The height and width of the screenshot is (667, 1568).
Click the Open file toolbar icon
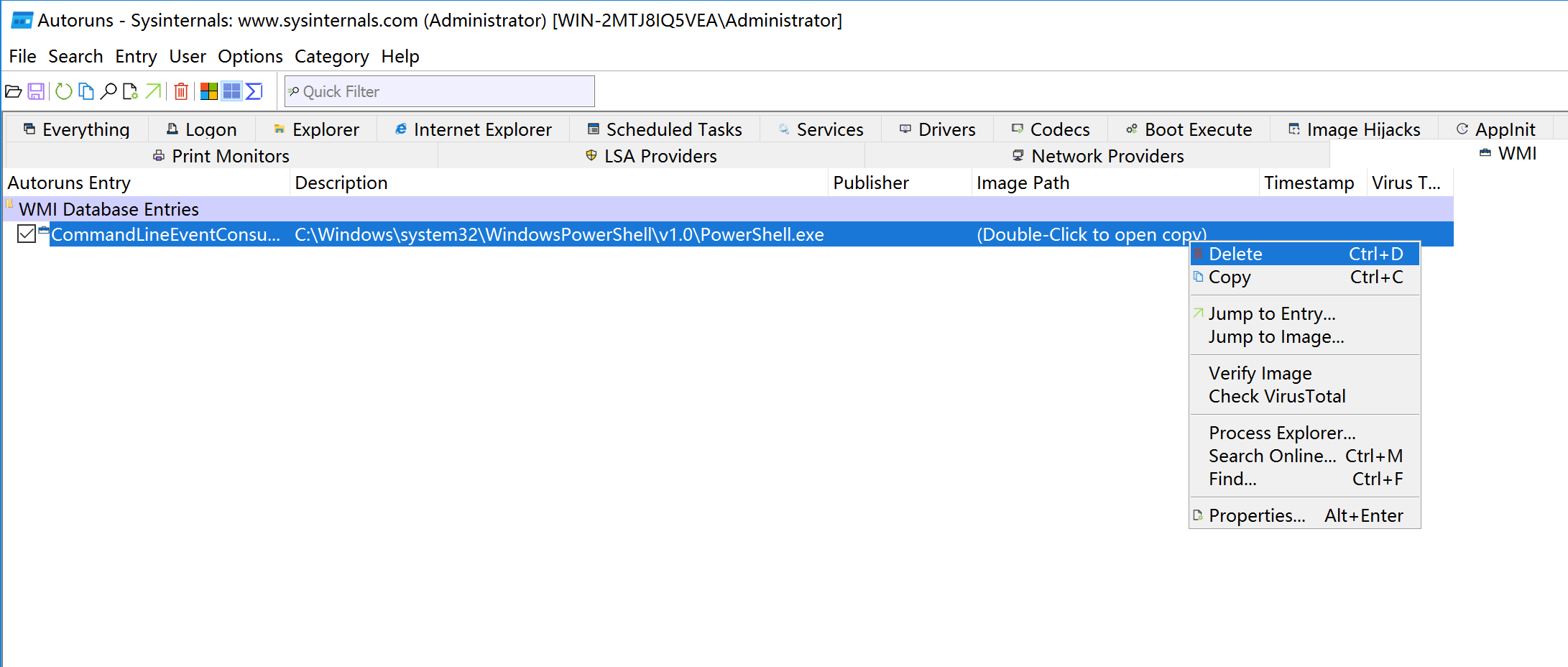[x=14, y=91]
